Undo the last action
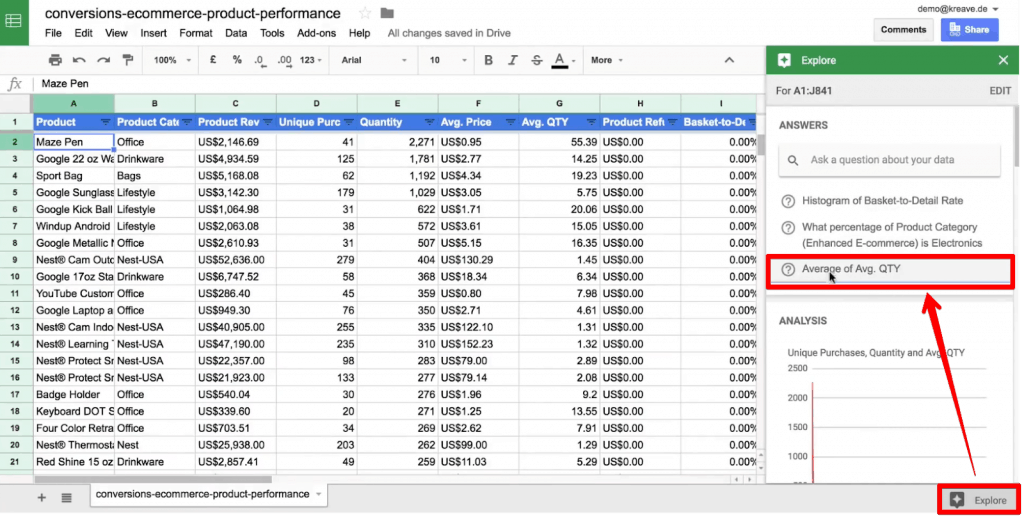The image size is (1024, 517). click(79, 60)
